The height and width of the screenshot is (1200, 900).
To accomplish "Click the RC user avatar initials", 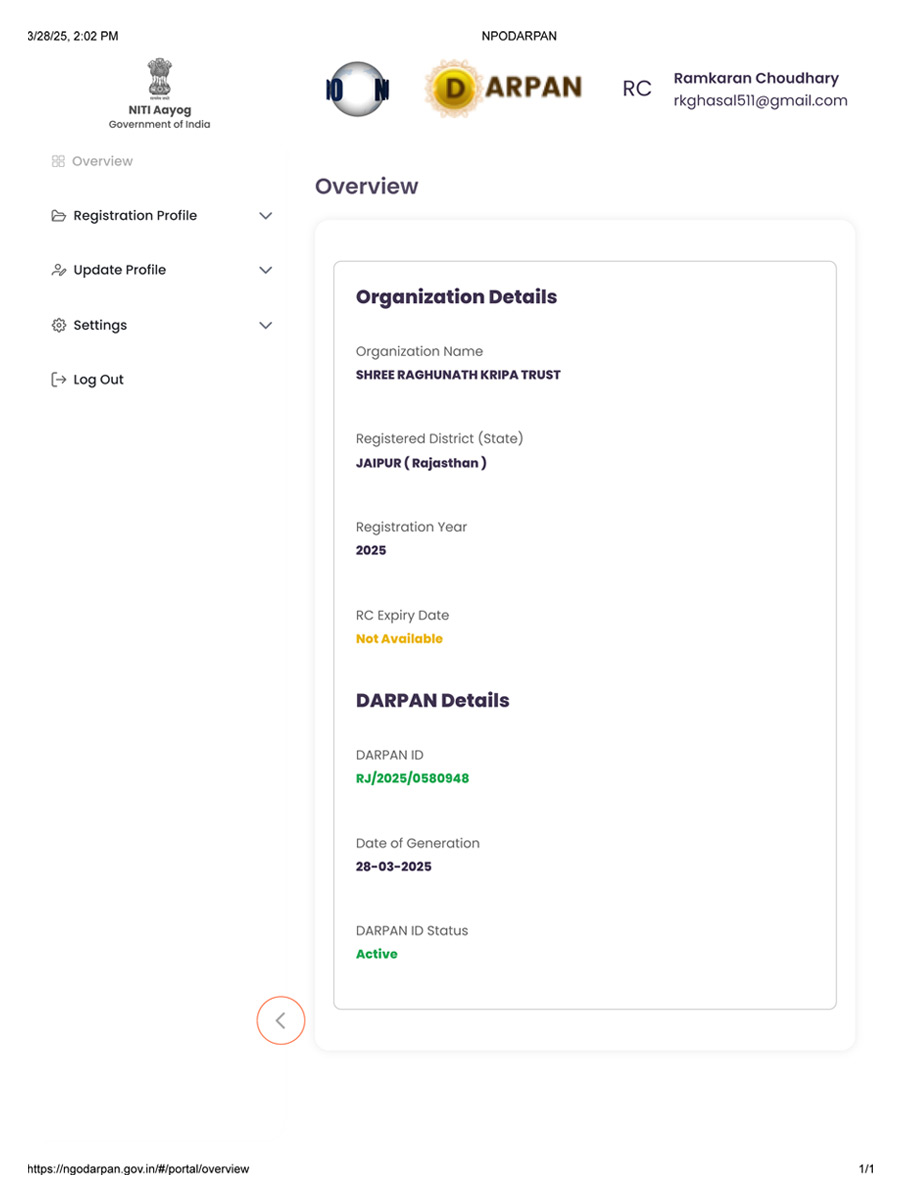I will 637,89.
